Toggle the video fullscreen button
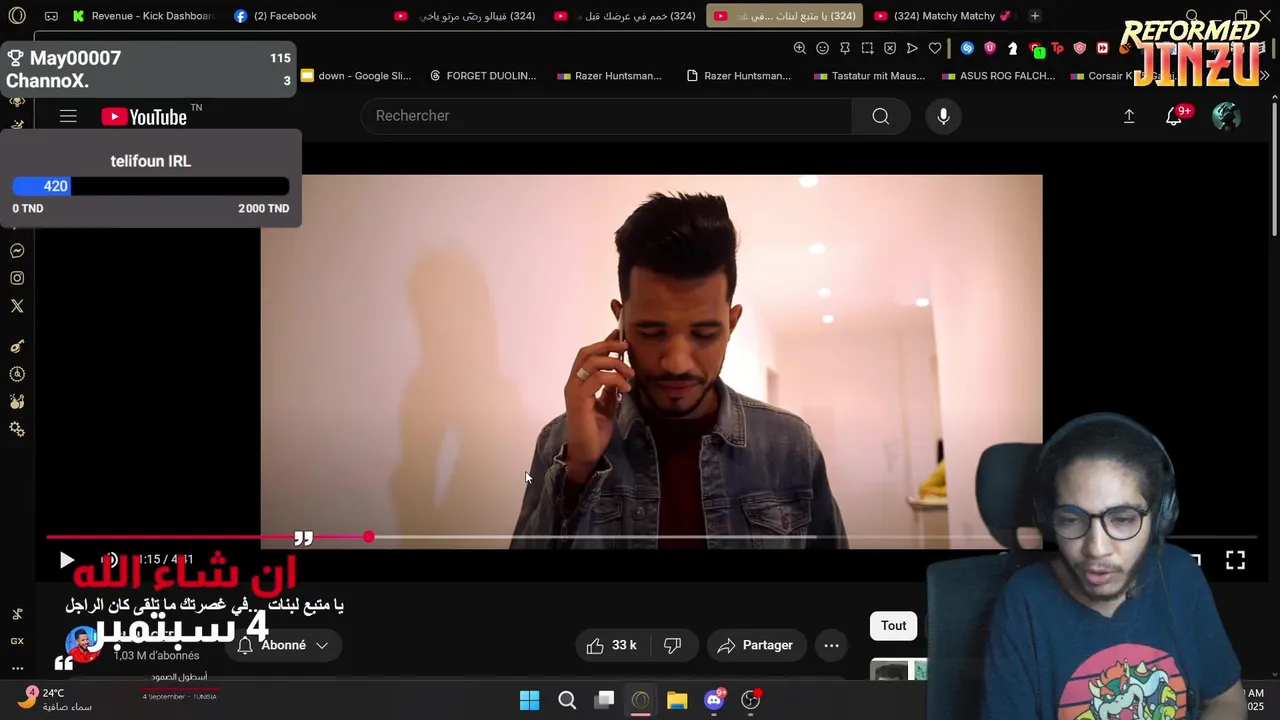This screenshot has height=720, width=1280. (x=1235, y=560)
